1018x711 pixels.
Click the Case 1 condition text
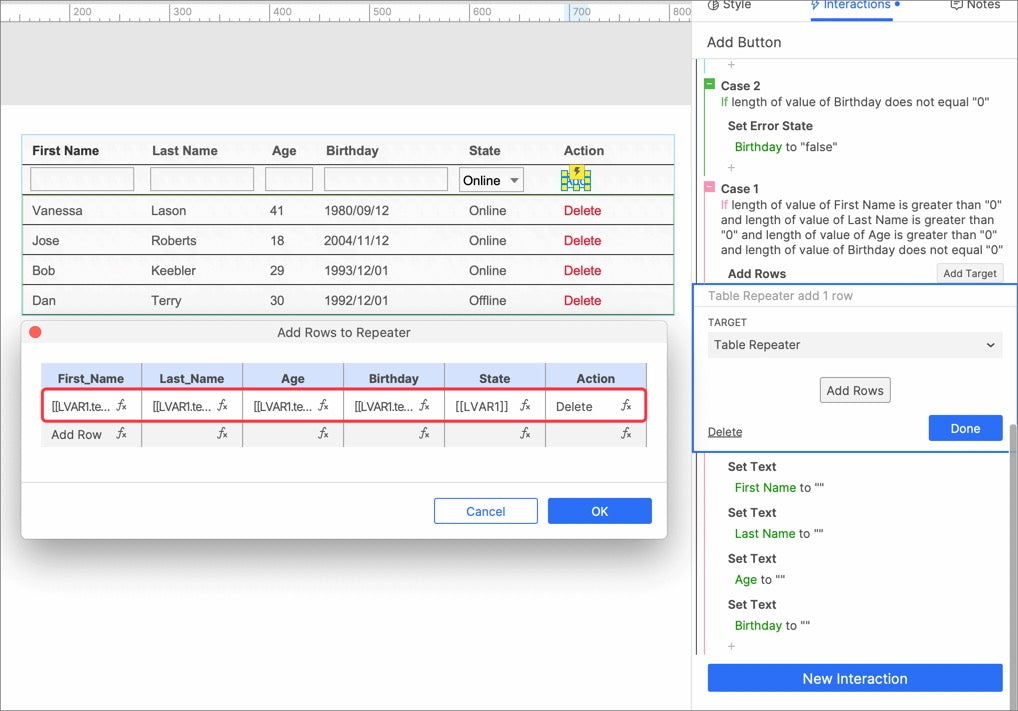[x=862, y=227]
